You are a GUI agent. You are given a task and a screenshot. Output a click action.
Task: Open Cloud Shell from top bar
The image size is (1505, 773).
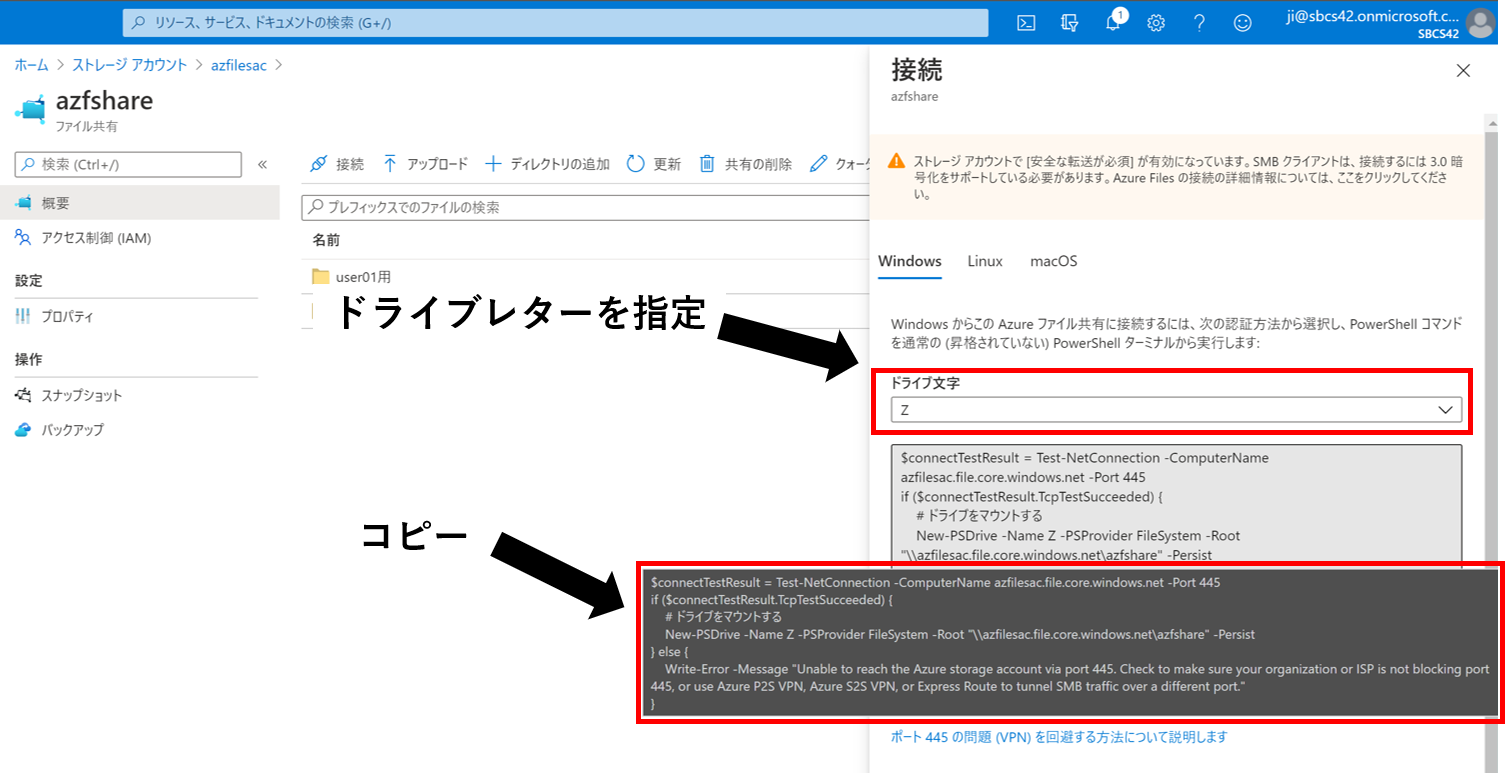1026,23
